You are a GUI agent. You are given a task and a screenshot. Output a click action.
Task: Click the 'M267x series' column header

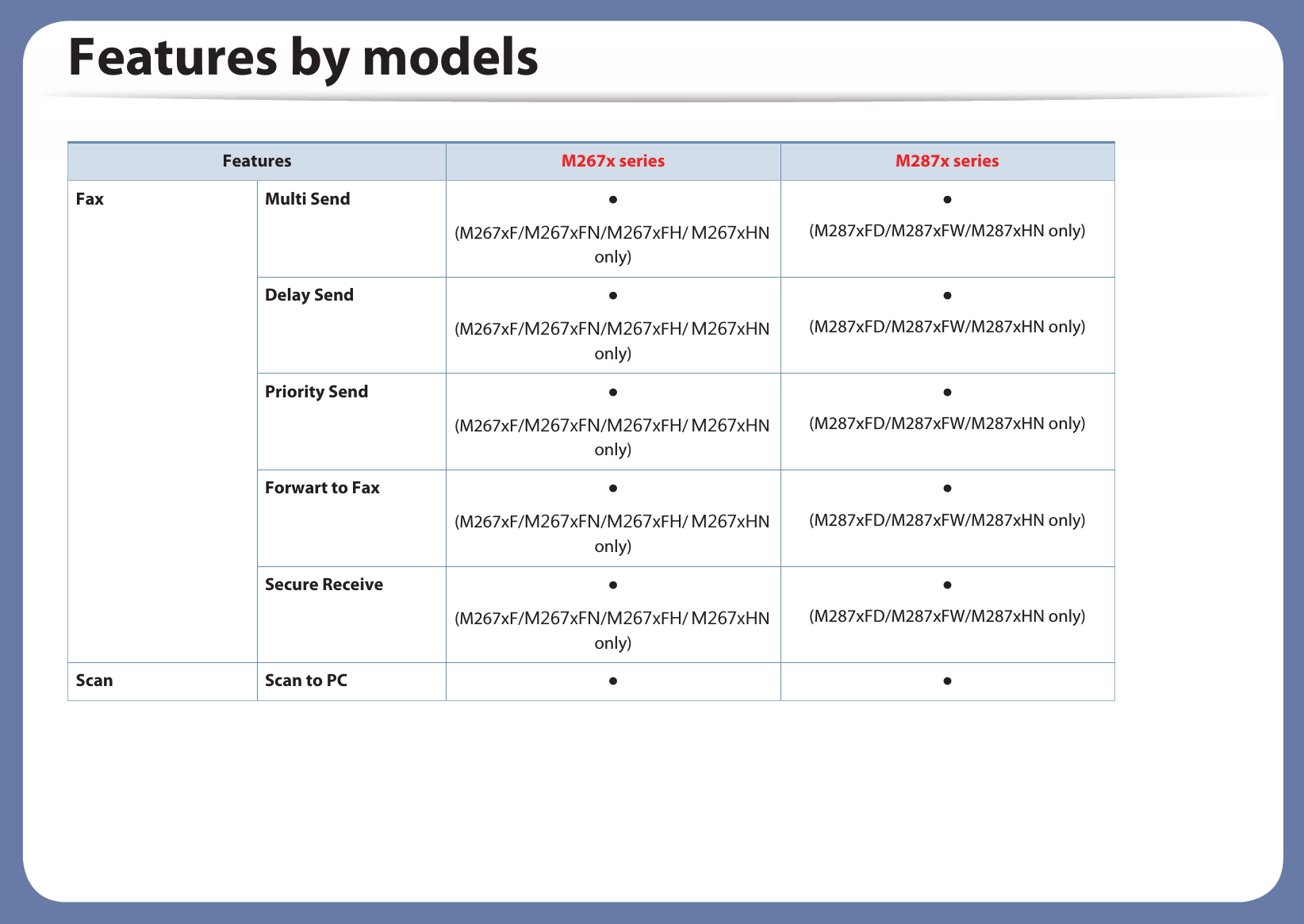click(x=613, y=161)
